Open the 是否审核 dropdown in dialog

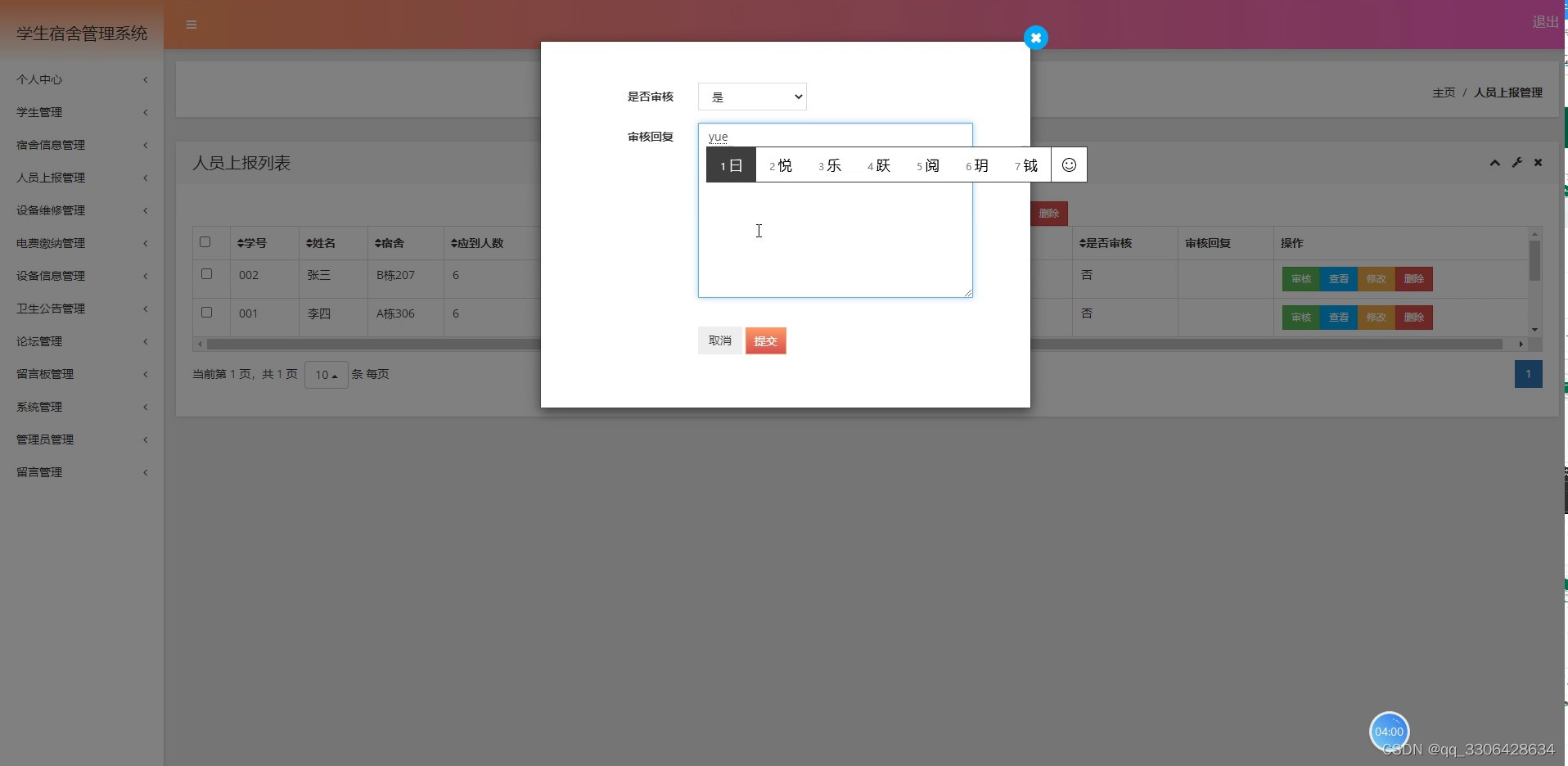[752, 97]
